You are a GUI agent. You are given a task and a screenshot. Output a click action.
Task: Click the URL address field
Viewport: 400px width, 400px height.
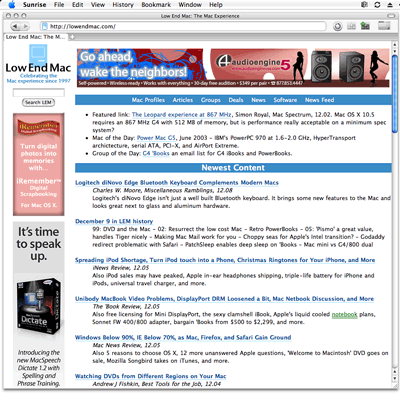point(183,26)
